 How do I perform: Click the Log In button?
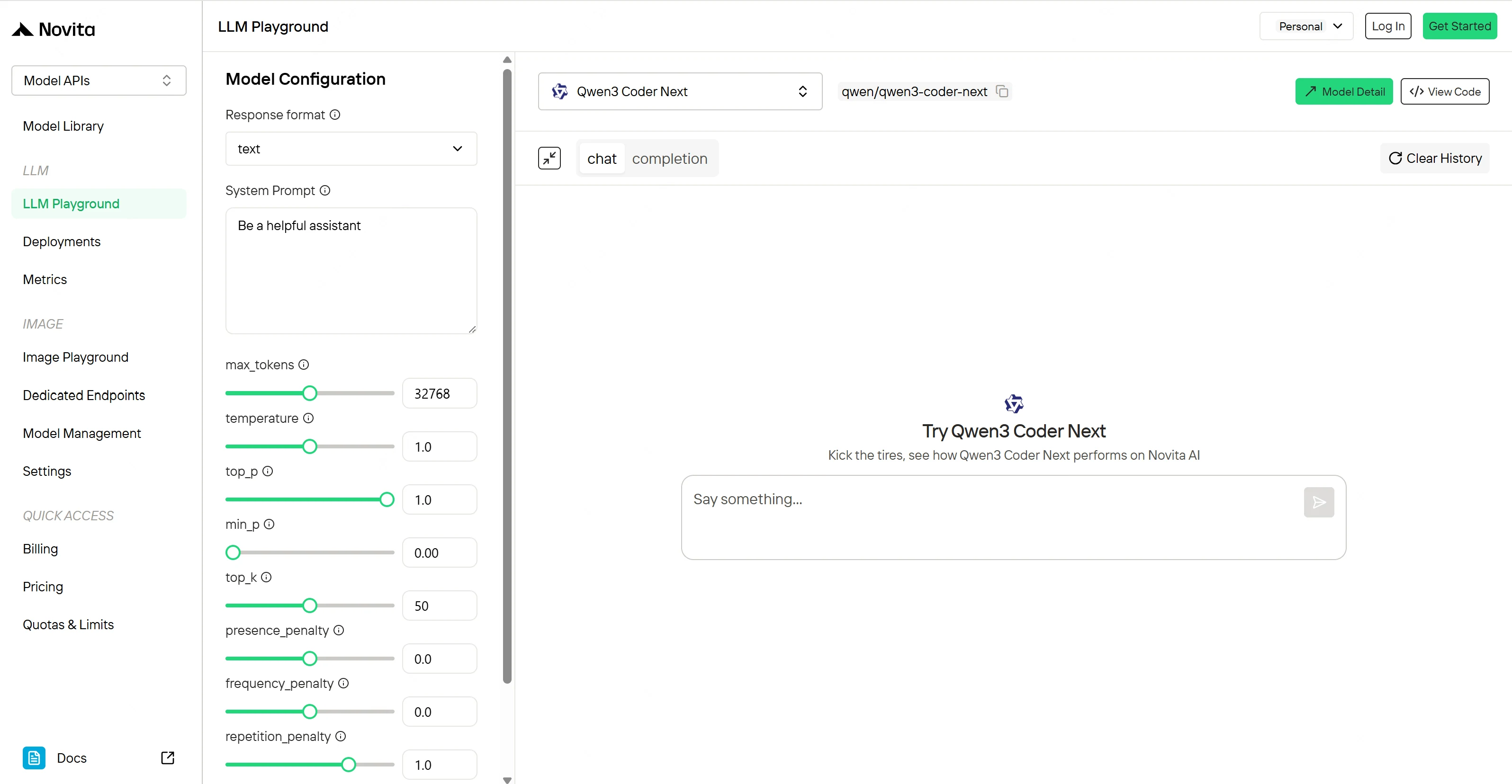coord(1388,27)
